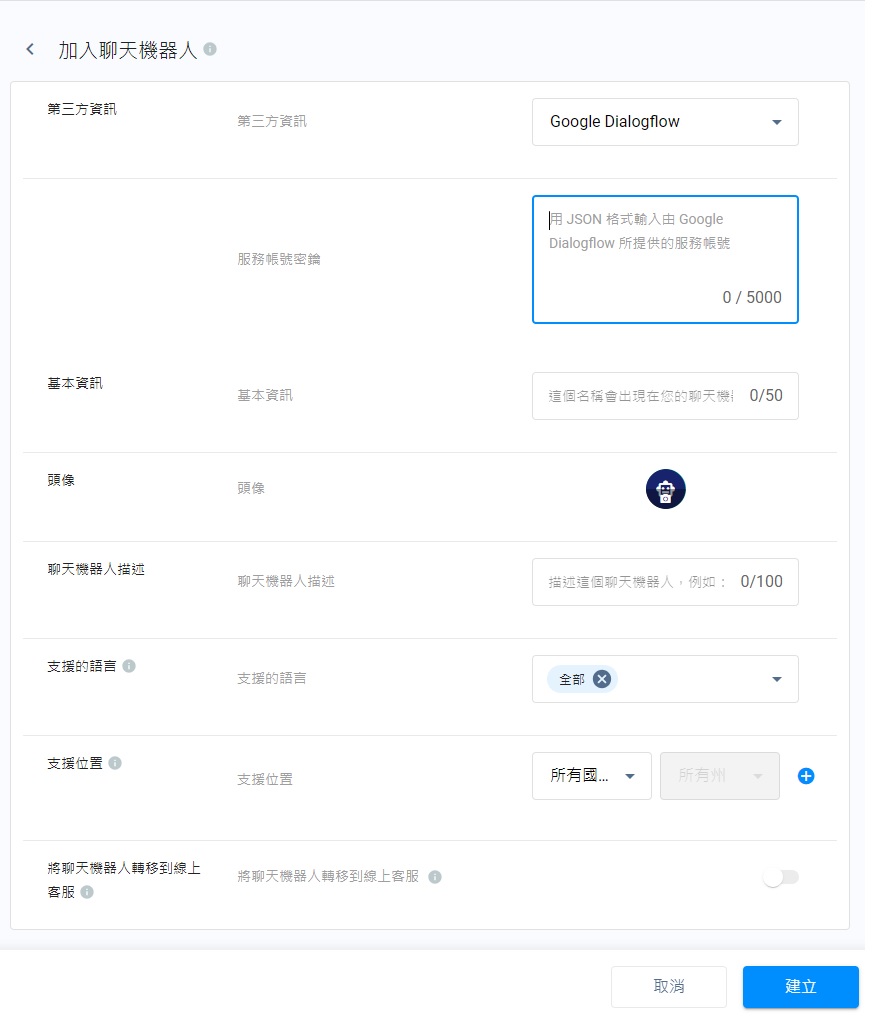The height and width of the screenshot is (1022, 876).
Task: Click info icon after 將聊天機器人轉移到線上客服 label
Action: [435, 877]
